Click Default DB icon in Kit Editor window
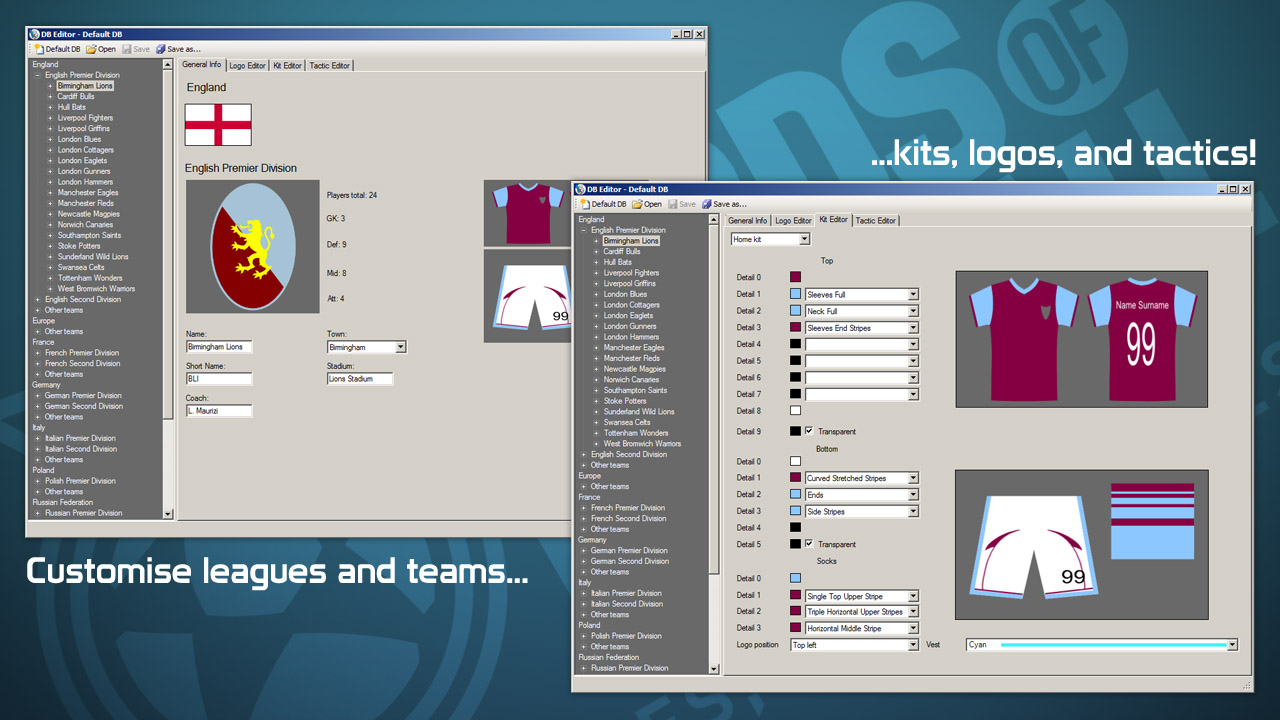Image resolution: width=1280 pixels, height=720 pixels. pyautogui.click(x=586, y=204)
